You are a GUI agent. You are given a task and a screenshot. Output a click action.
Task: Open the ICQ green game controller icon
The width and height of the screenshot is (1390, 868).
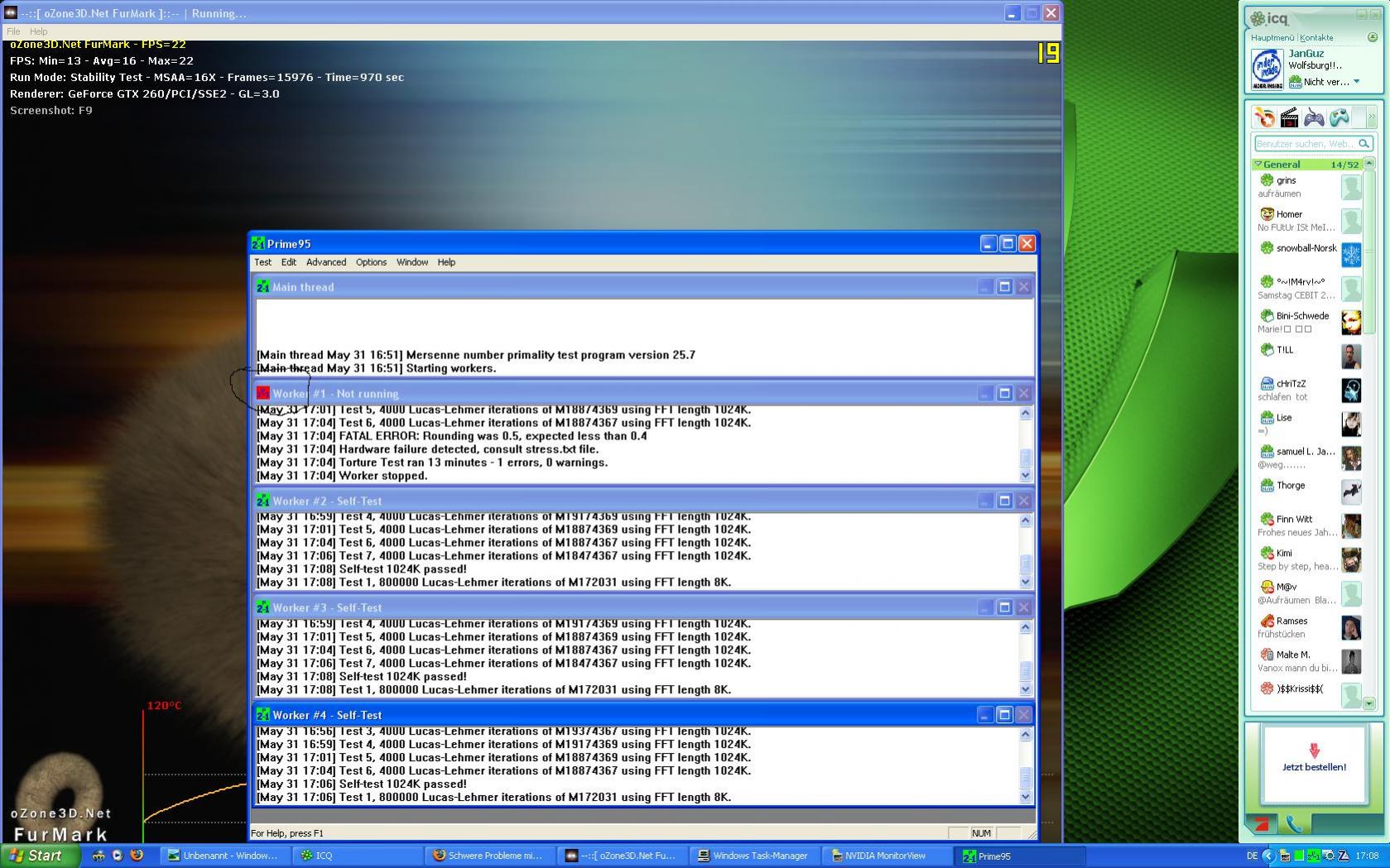click(1339, 117)
